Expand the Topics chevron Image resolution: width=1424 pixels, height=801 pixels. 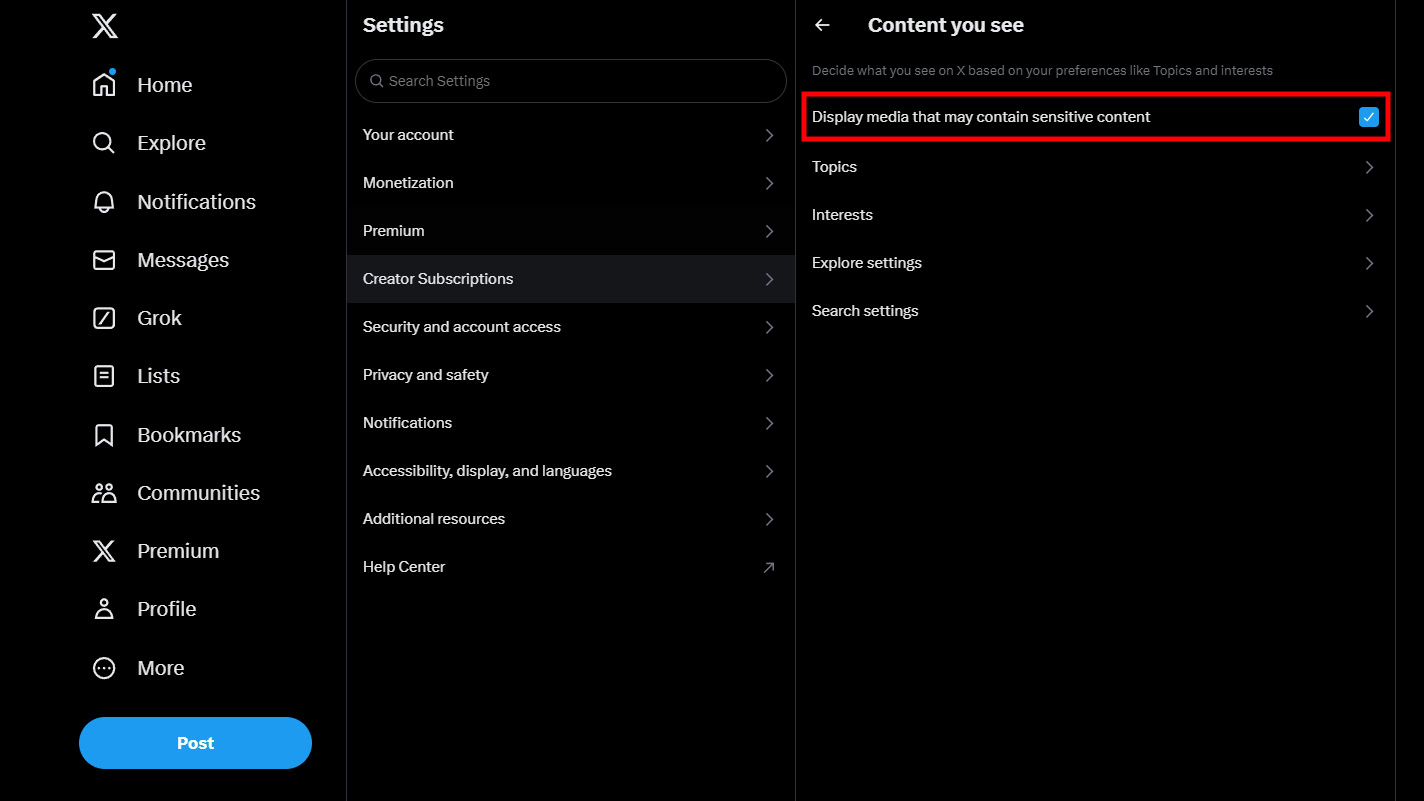coord(1369,167)
